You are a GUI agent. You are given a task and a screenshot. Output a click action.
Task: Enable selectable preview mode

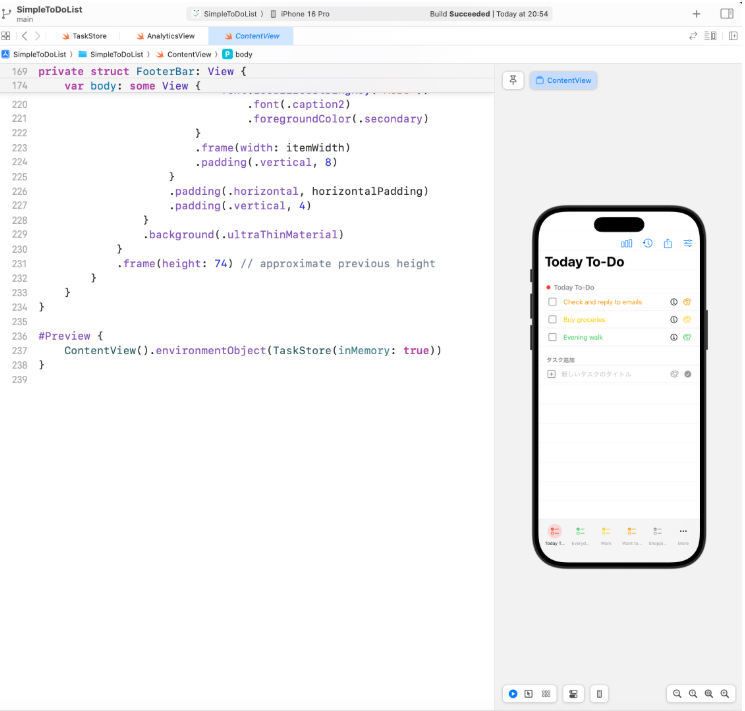529,693
